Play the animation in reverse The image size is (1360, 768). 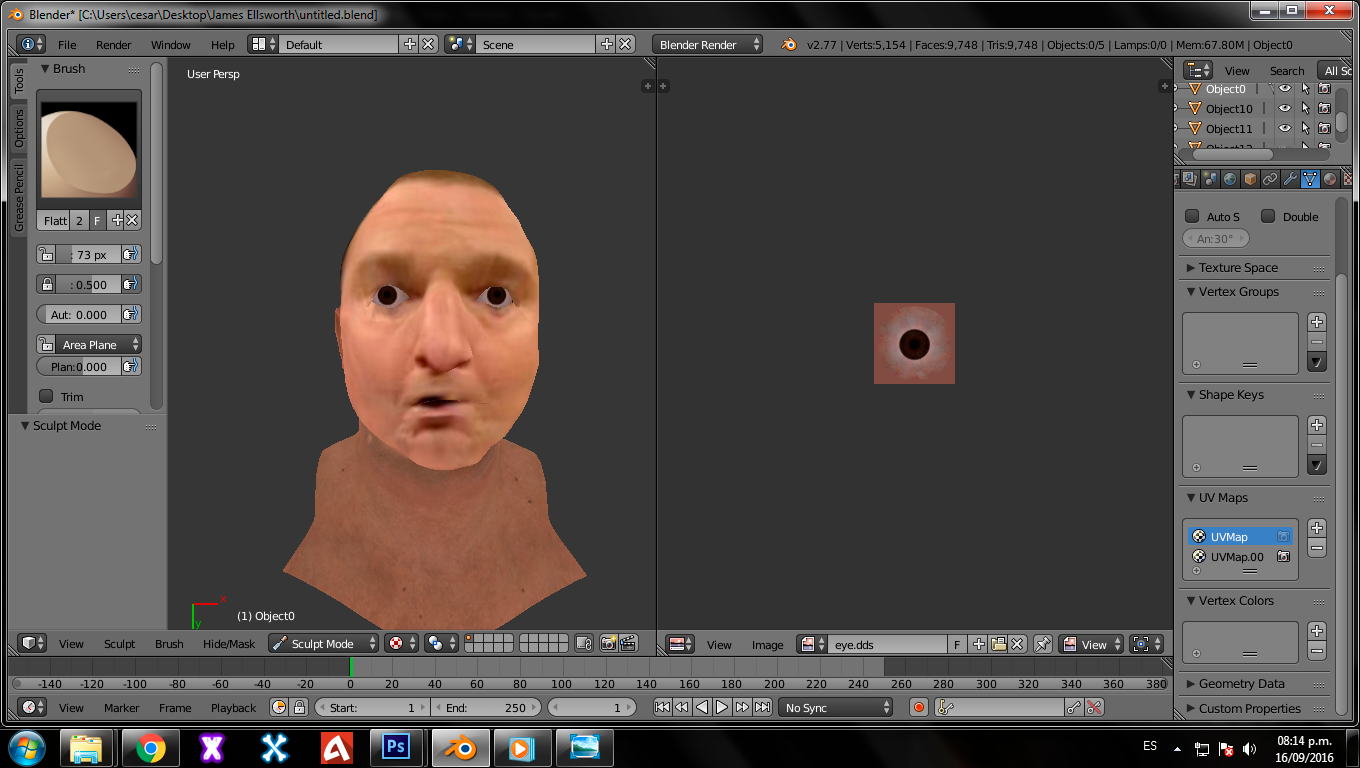[702, 707]
